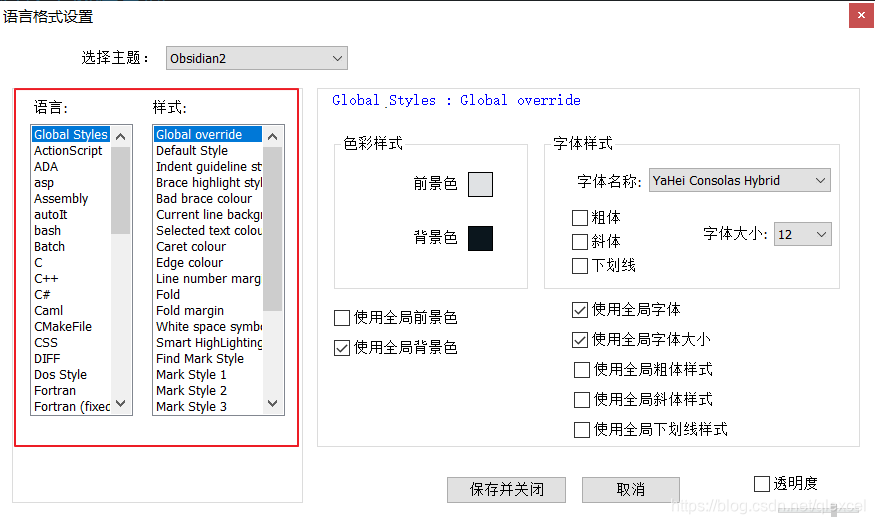Select Dos Style in language list

coord(71,374)
